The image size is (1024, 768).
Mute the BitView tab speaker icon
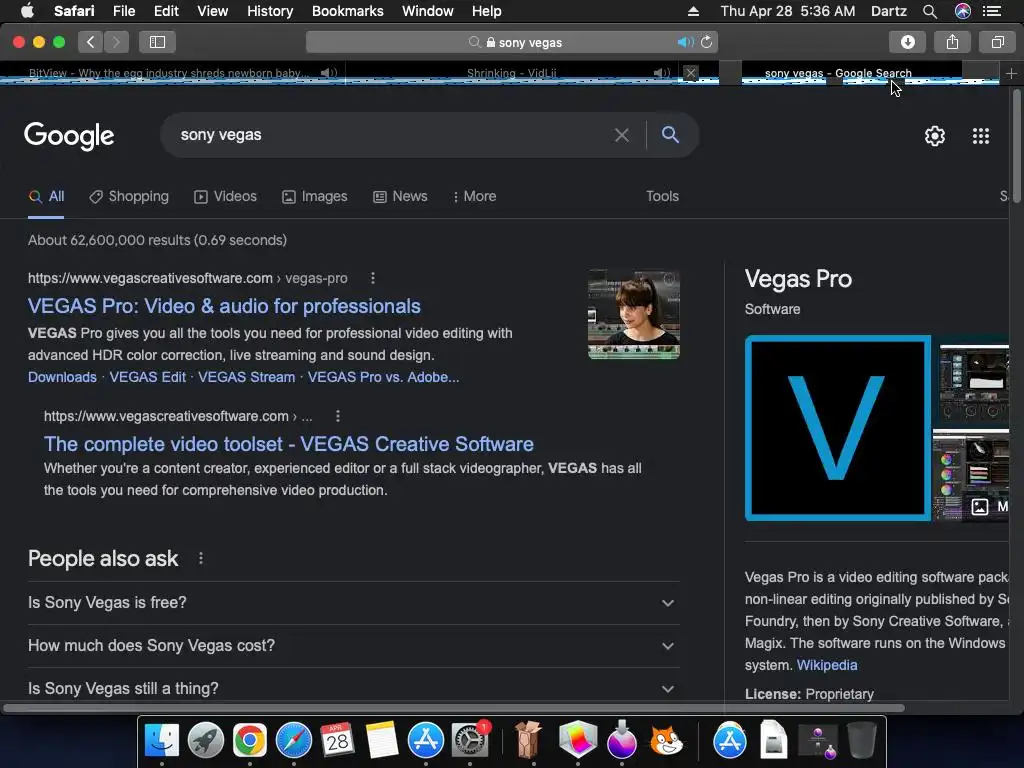click(x=328, y=73)
